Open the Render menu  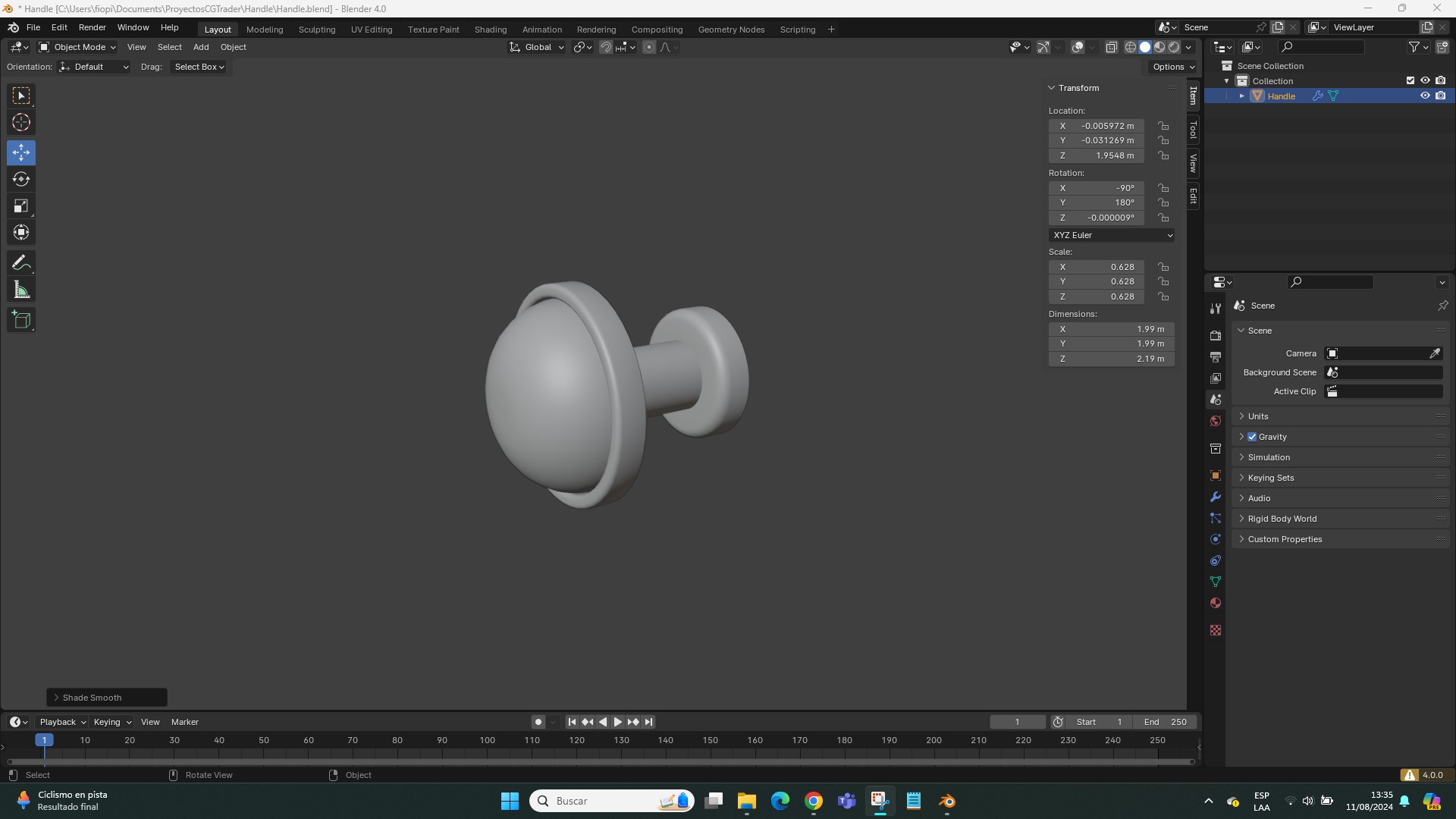coord(93,27)
